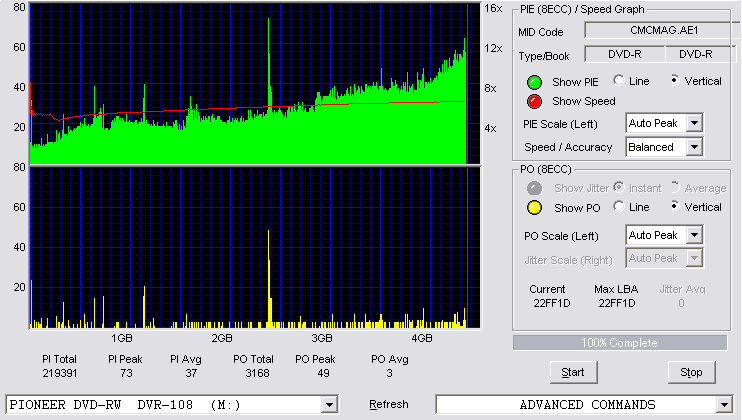742x420 pixels.
Task: Click the tallest PO spike in lower graph
Action: click(269, 279)
